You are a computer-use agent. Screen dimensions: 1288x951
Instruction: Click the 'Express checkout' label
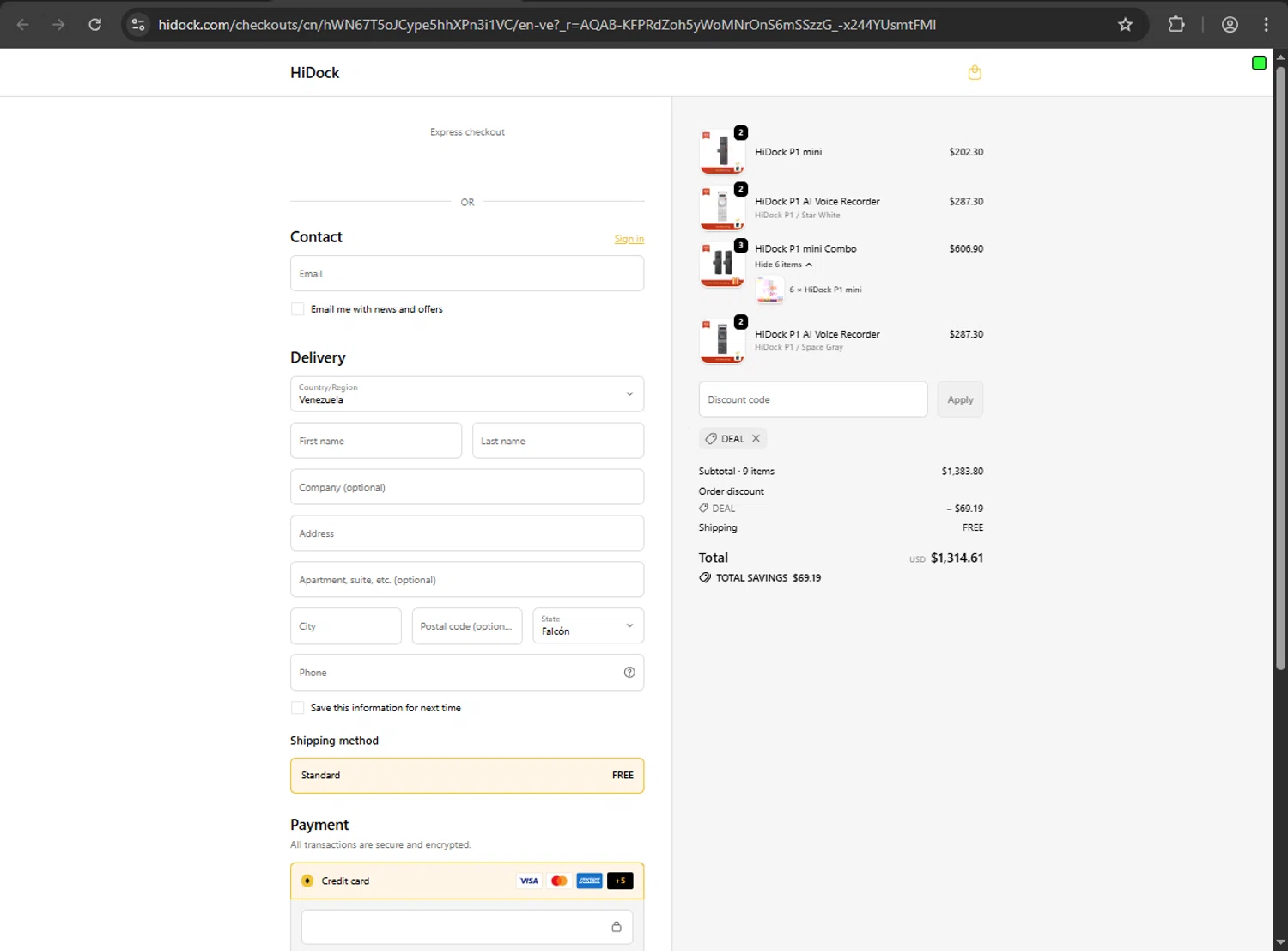tap(467, 132)
